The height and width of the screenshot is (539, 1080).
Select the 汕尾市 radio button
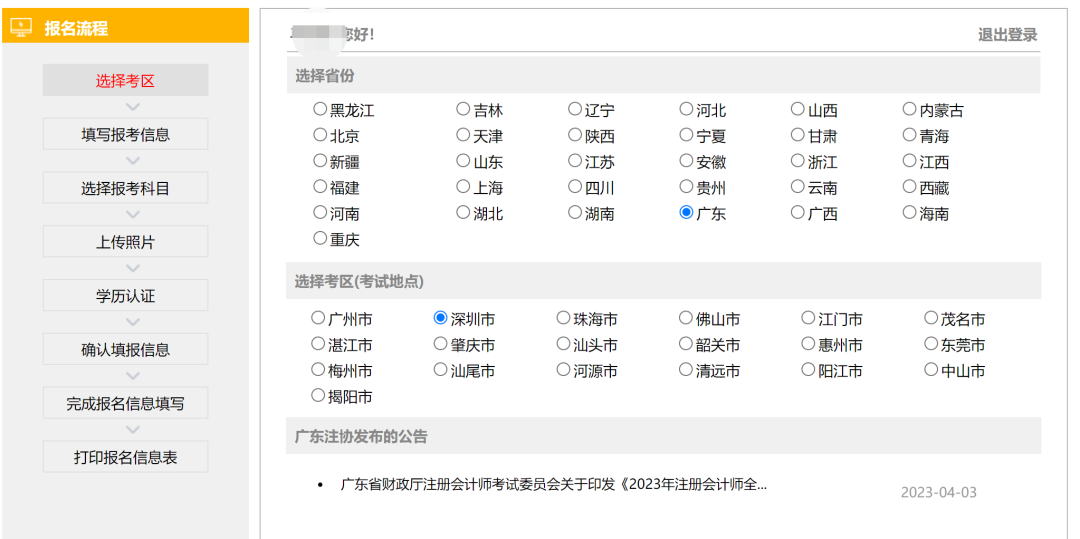(x=441, y=370)
